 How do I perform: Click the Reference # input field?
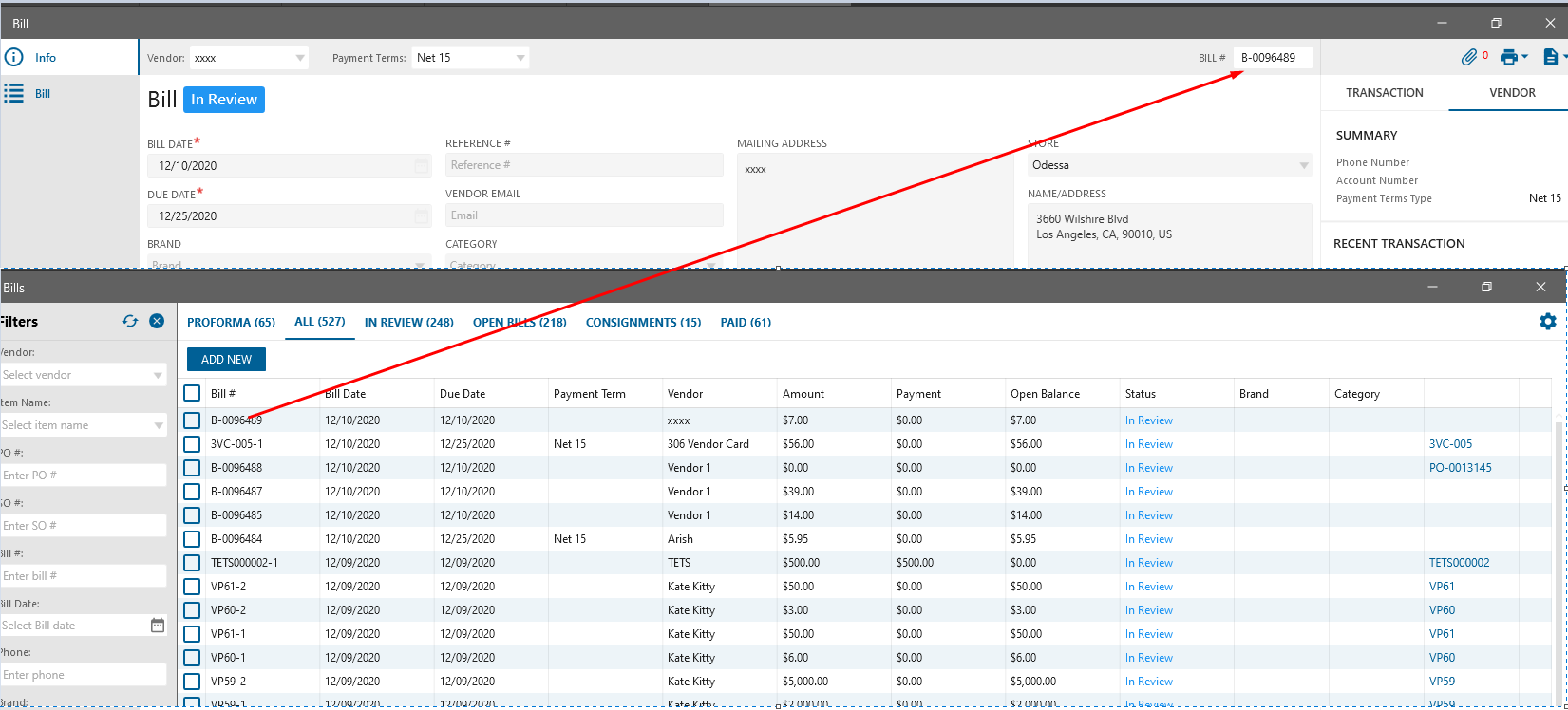(x=583, y=165)
